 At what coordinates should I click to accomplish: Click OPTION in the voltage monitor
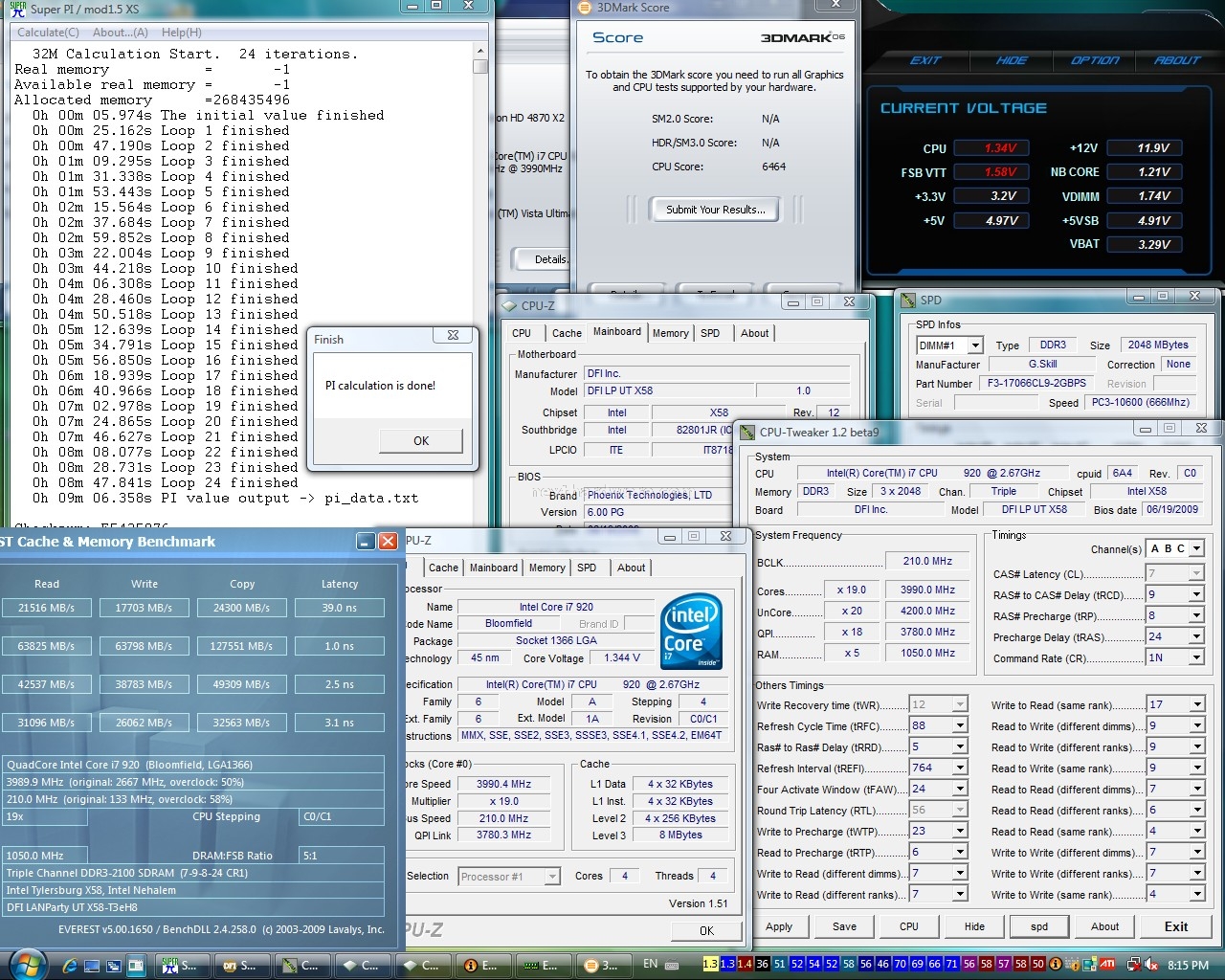(1095, 60)
